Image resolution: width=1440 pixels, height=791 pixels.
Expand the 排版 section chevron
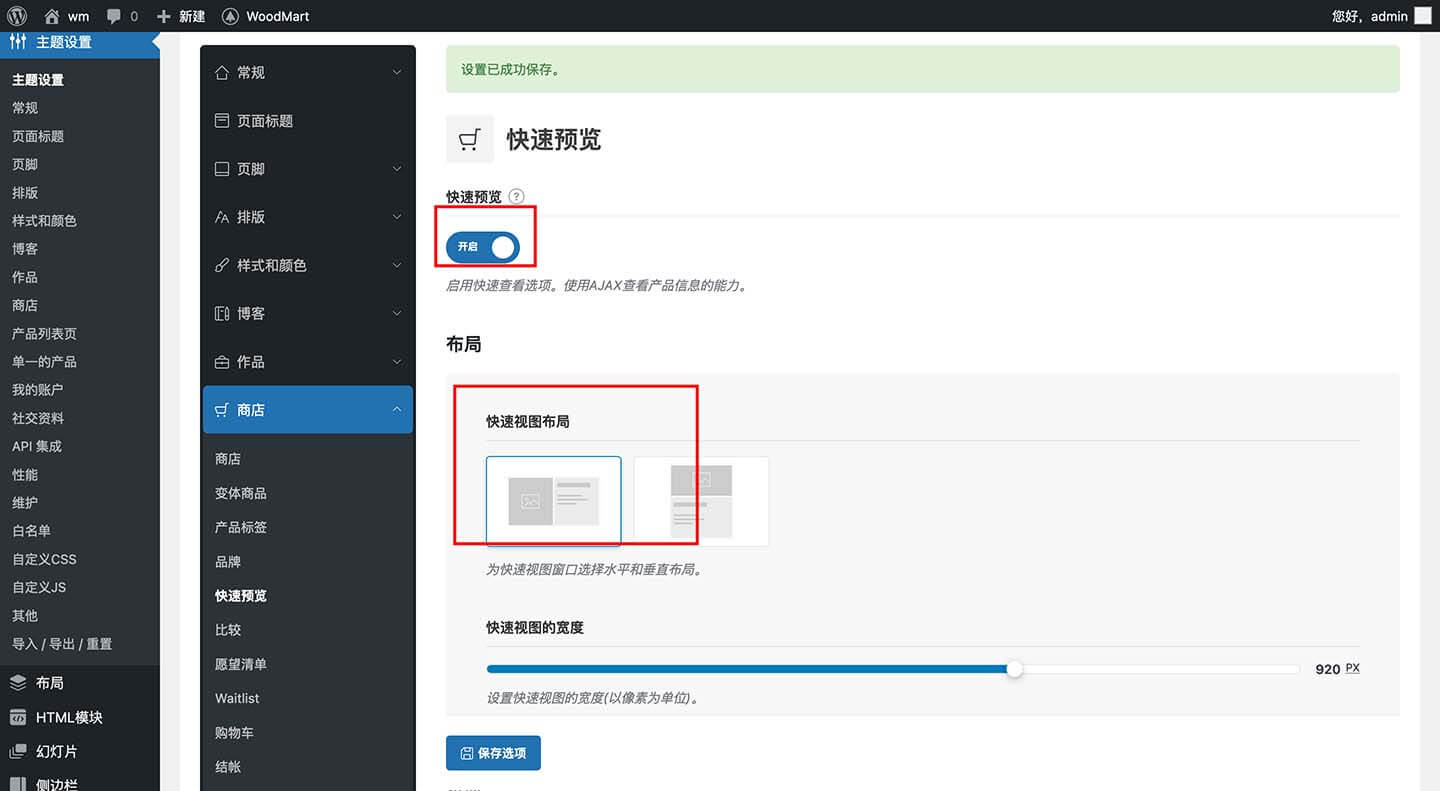point(397,217)
